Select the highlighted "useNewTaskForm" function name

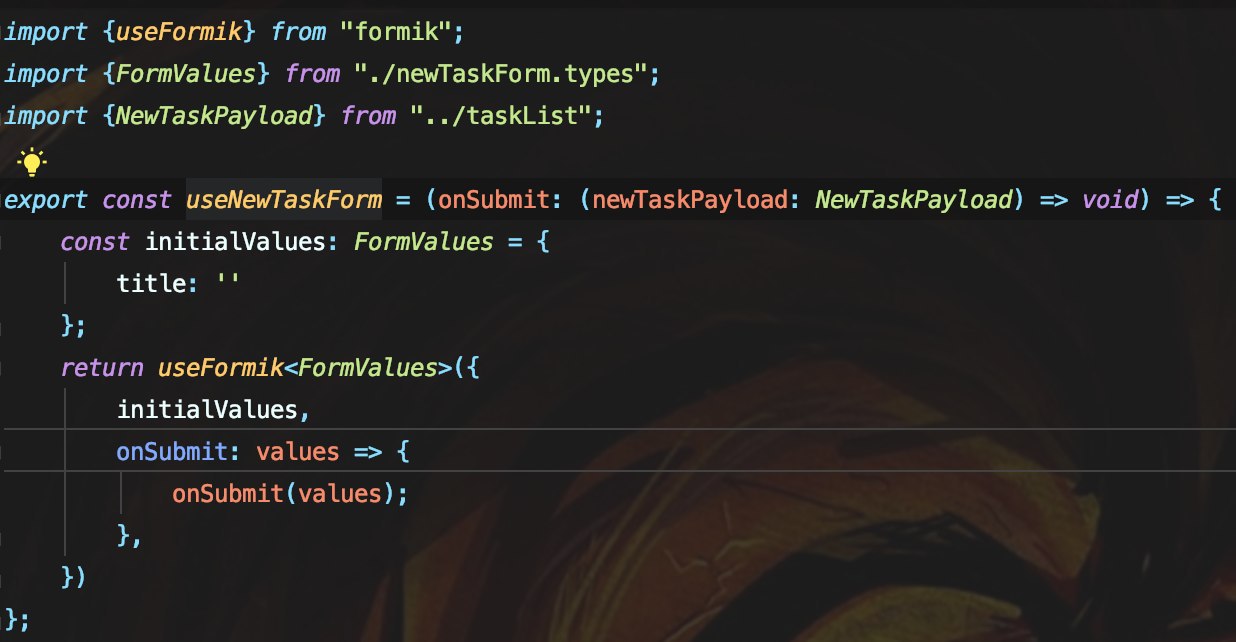[284, 200]
